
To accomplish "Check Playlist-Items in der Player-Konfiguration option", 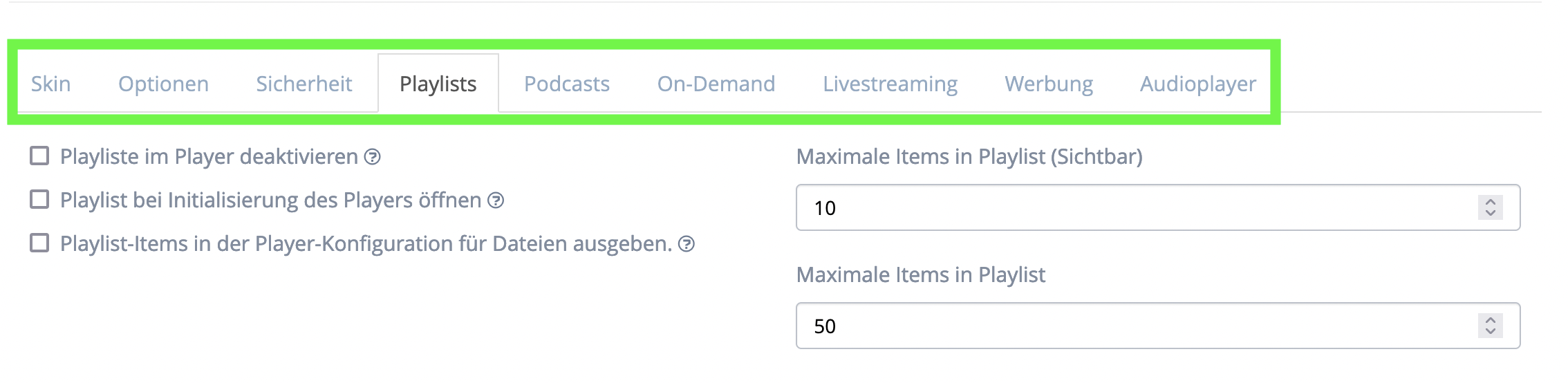I will click(39, 243).
